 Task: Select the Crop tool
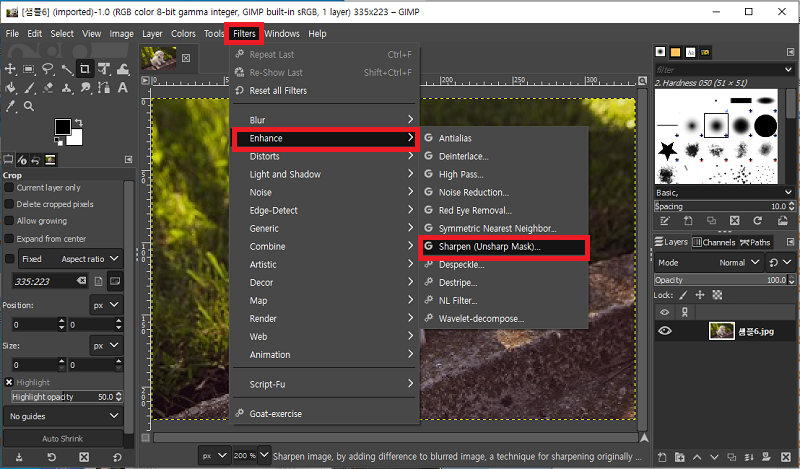tap(85, 68)
